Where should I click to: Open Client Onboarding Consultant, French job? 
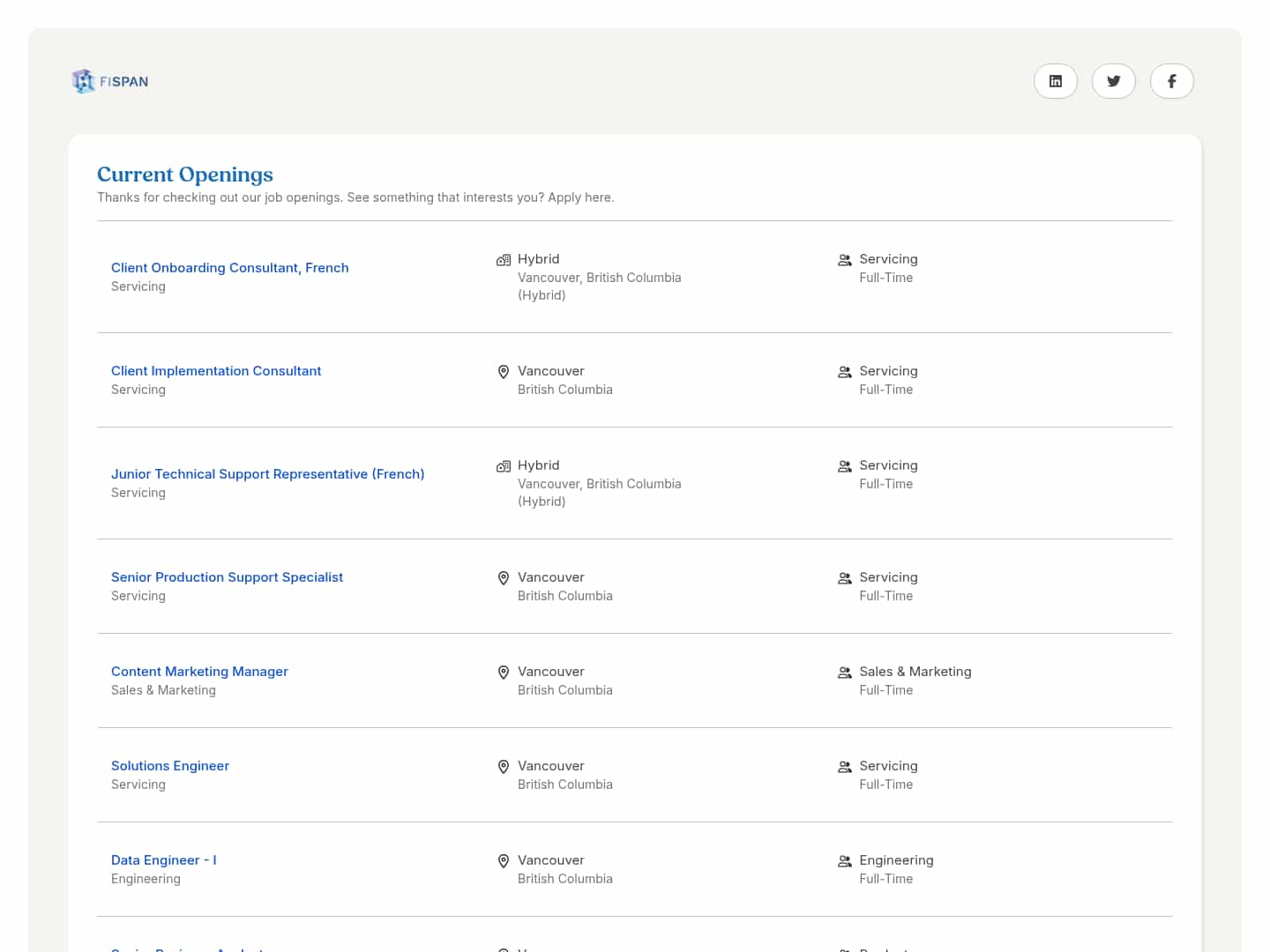229,268
